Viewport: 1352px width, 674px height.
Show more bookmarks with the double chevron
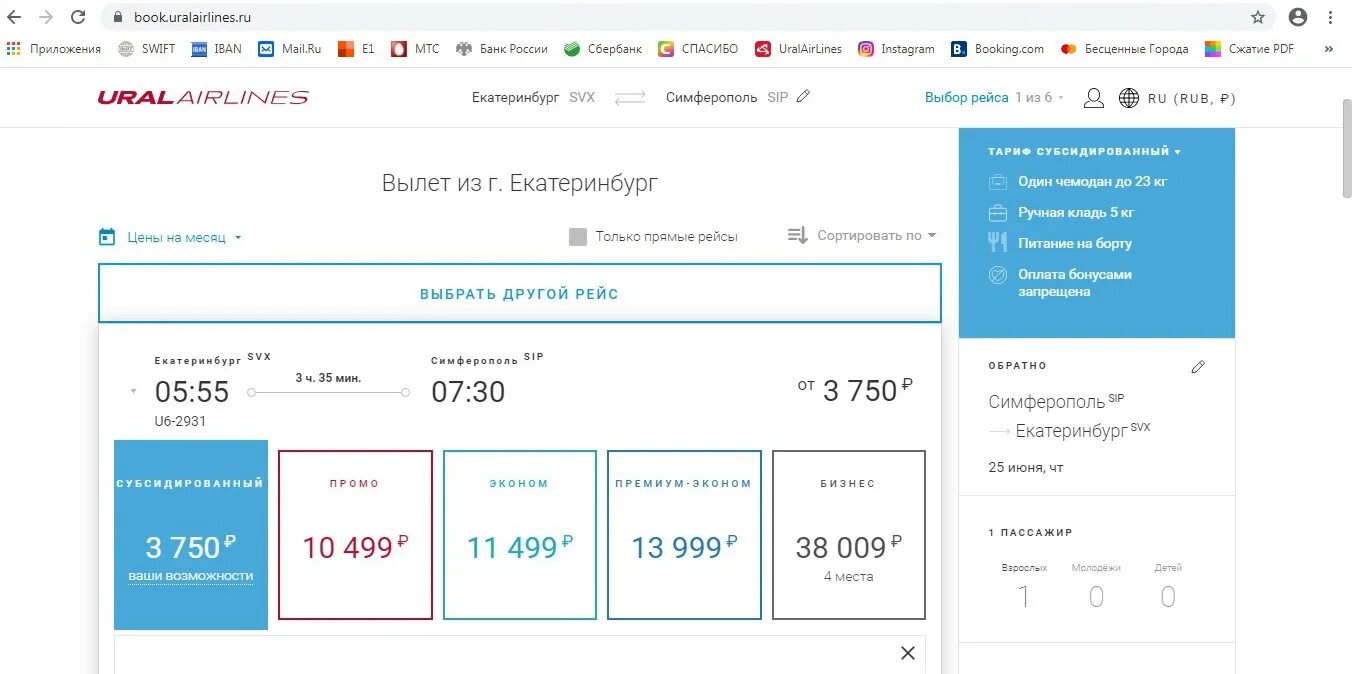tap(1329, 48)
